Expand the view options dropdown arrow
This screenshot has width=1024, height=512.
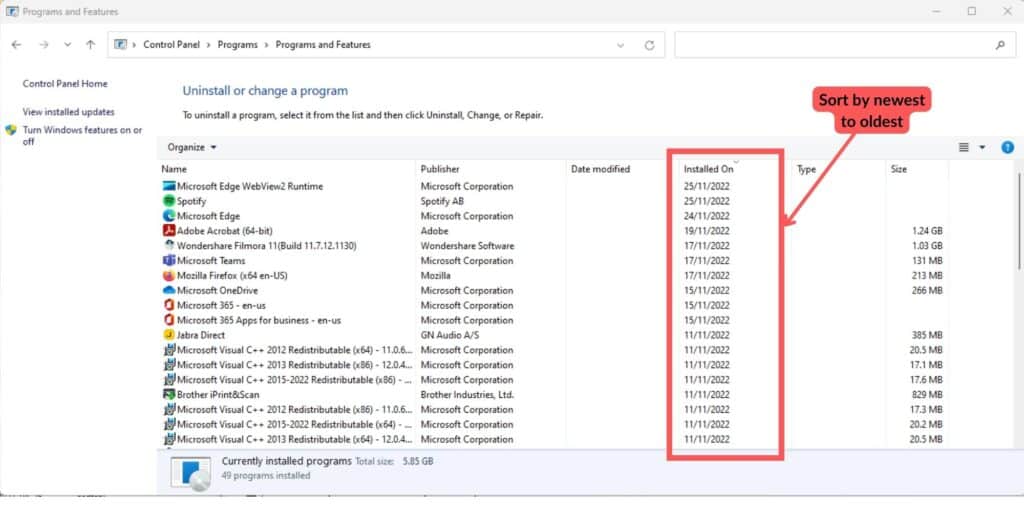pyautogui.click(x=982, y=148)
